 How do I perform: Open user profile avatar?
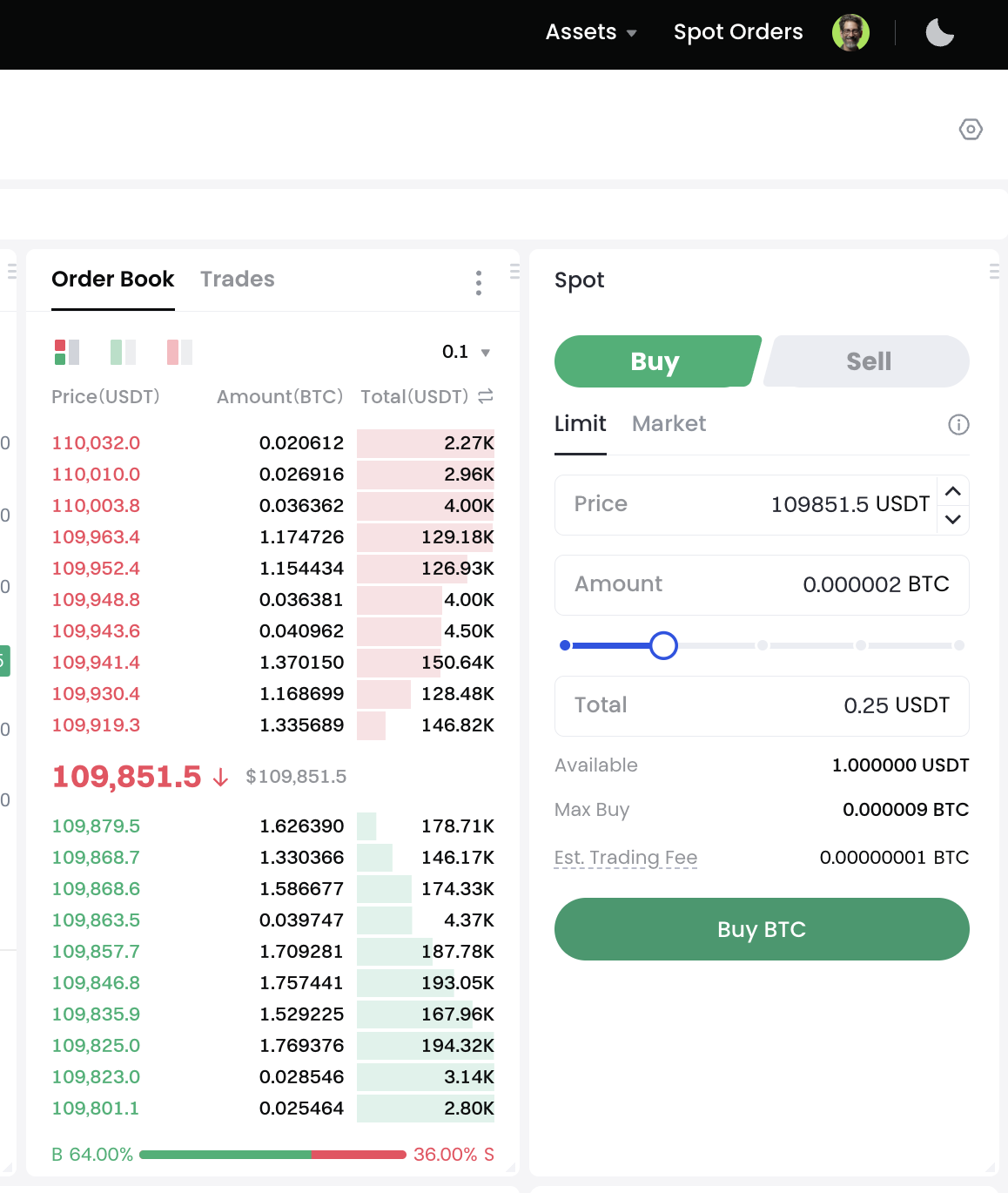click(x=850, y=33)
